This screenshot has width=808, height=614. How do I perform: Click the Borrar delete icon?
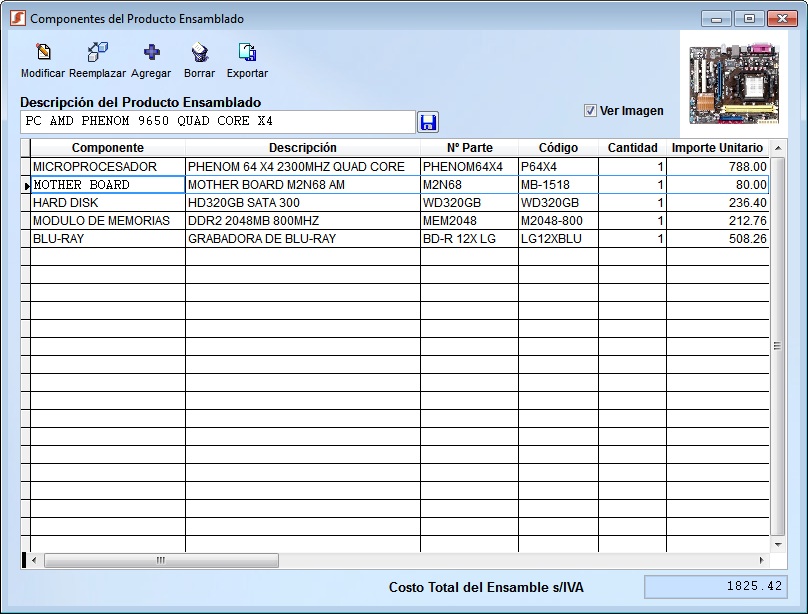[199, 53]
